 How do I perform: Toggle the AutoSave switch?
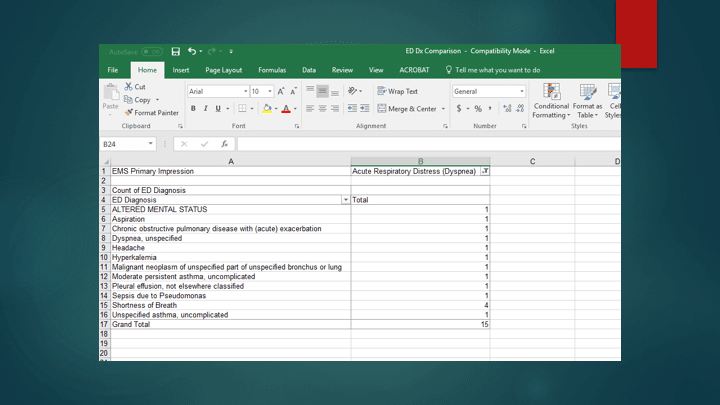coord(151,51)
